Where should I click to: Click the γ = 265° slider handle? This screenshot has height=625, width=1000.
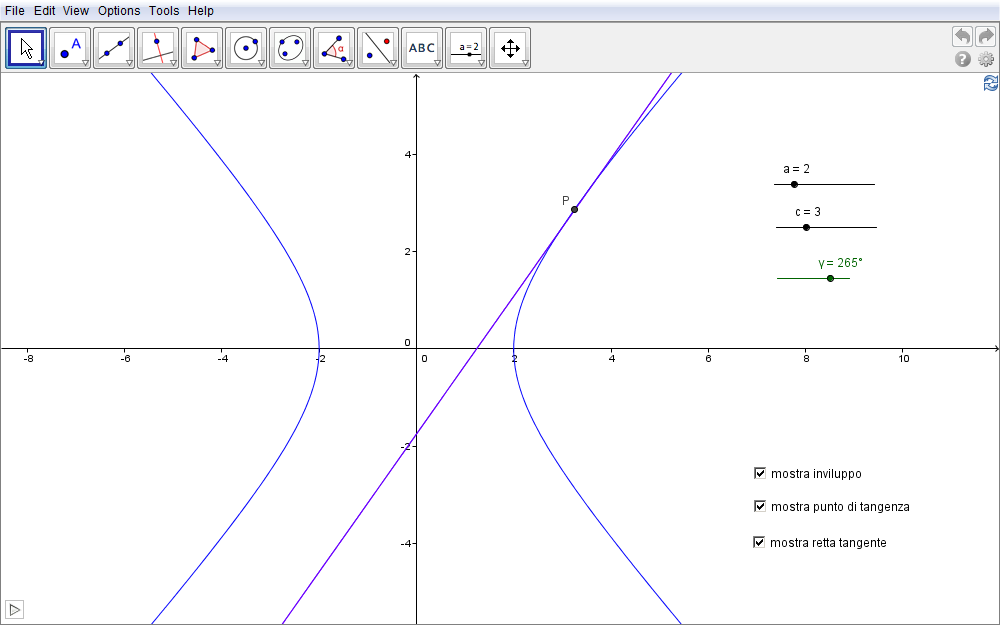click(830, 278)
